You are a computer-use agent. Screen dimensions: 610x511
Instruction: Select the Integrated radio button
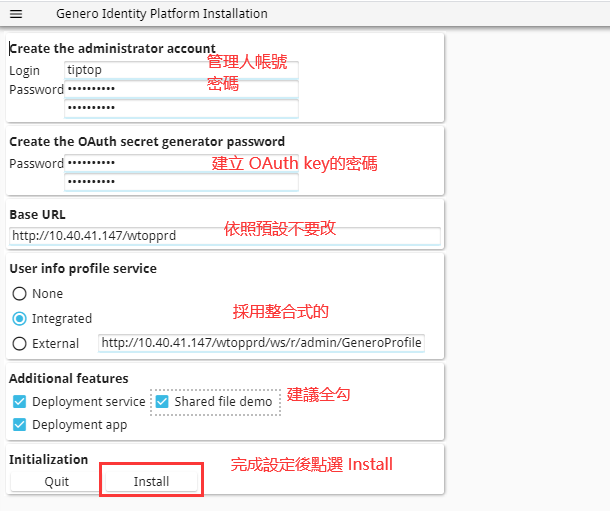(x=19, y=318)
